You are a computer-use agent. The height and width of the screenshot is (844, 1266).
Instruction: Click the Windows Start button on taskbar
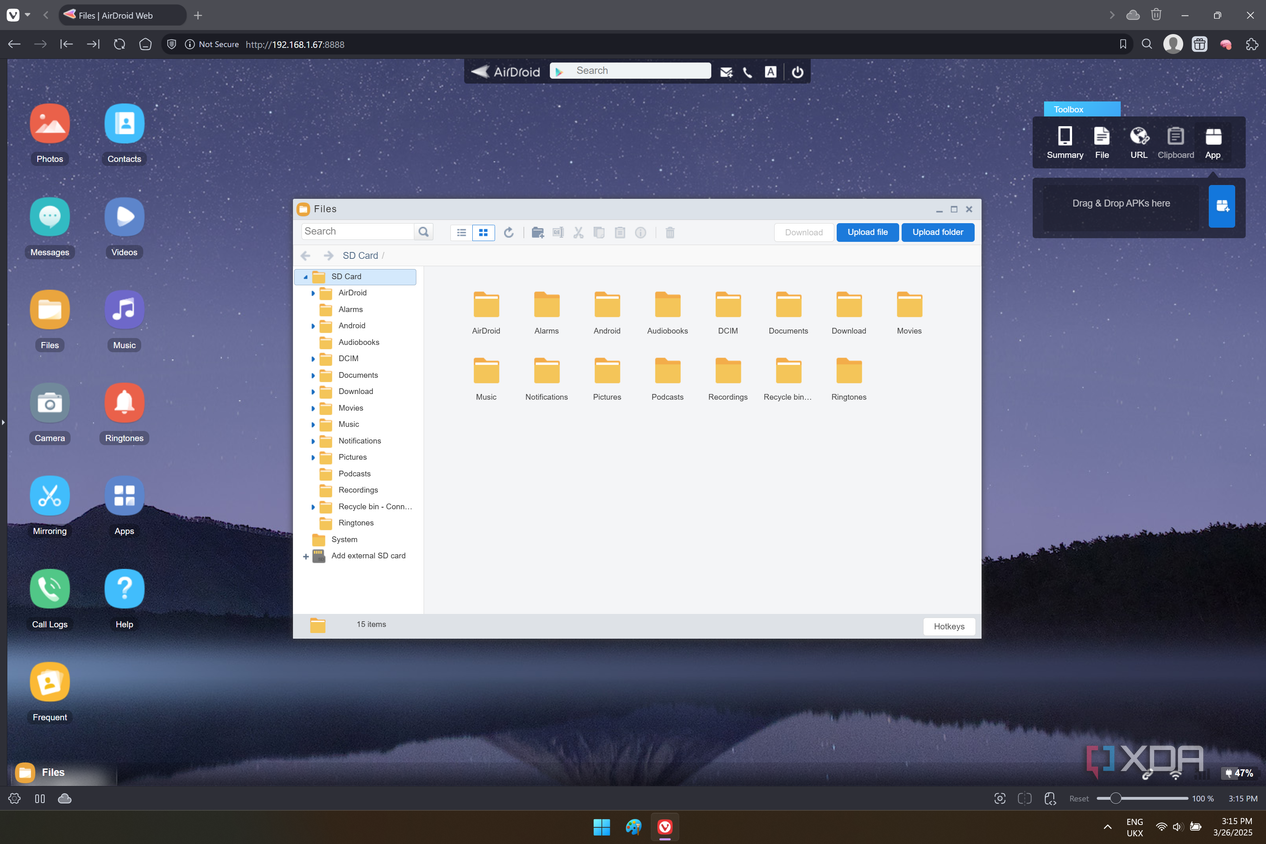click(601, 827)
